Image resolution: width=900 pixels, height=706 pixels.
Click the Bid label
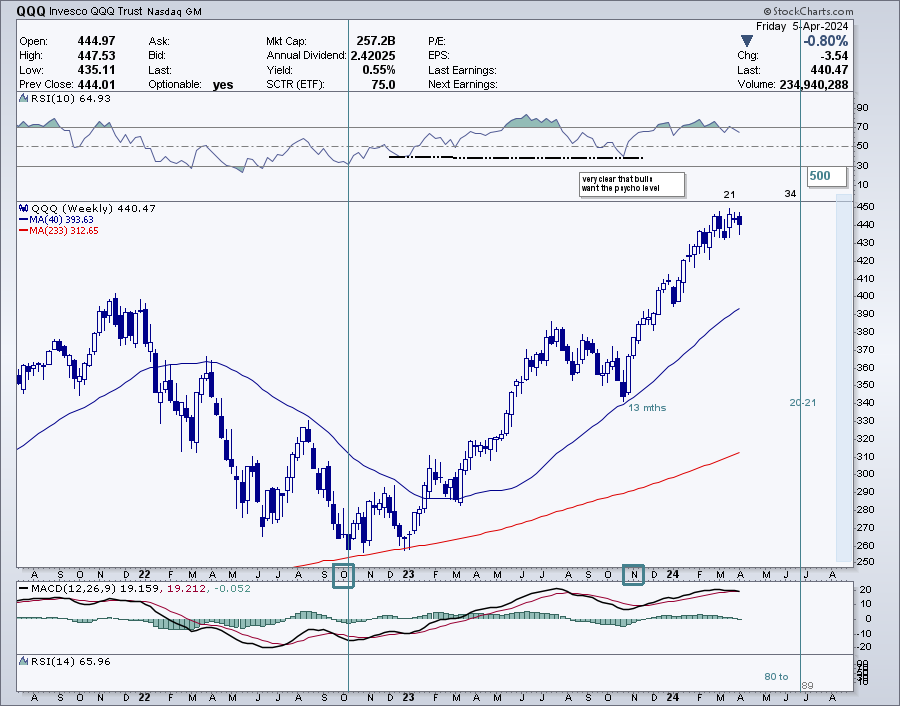click(x=157, y=56)
